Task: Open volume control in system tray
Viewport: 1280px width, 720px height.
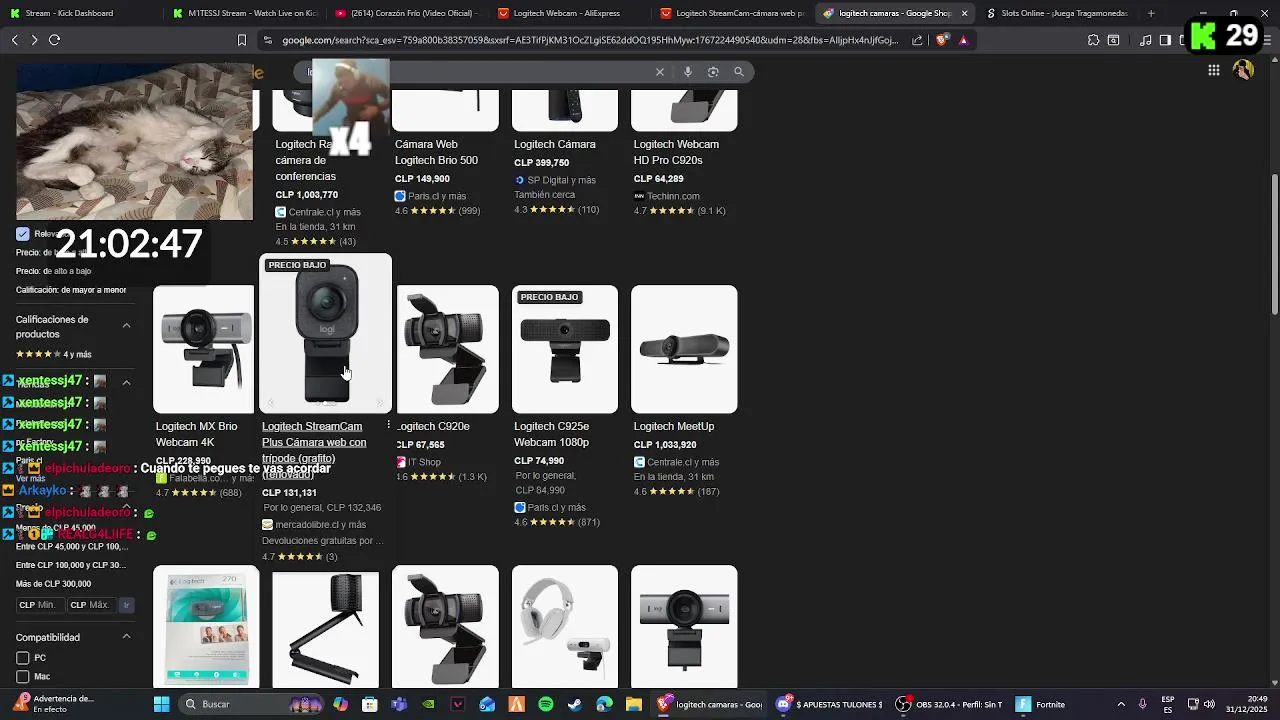Action: (1210, 704)
